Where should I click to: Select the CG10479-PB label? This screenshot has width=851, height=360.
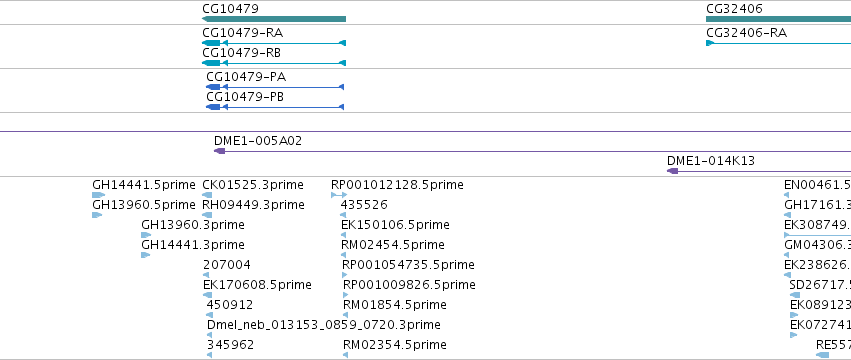245,97
